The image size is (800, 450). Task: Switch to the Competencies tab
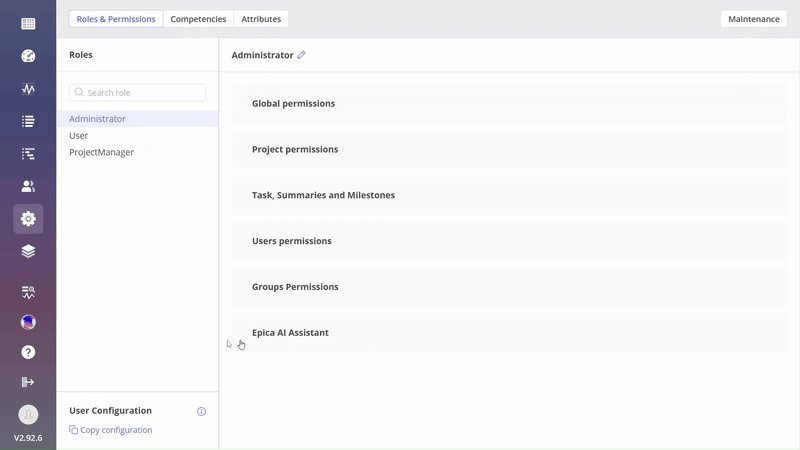point(198,19)
